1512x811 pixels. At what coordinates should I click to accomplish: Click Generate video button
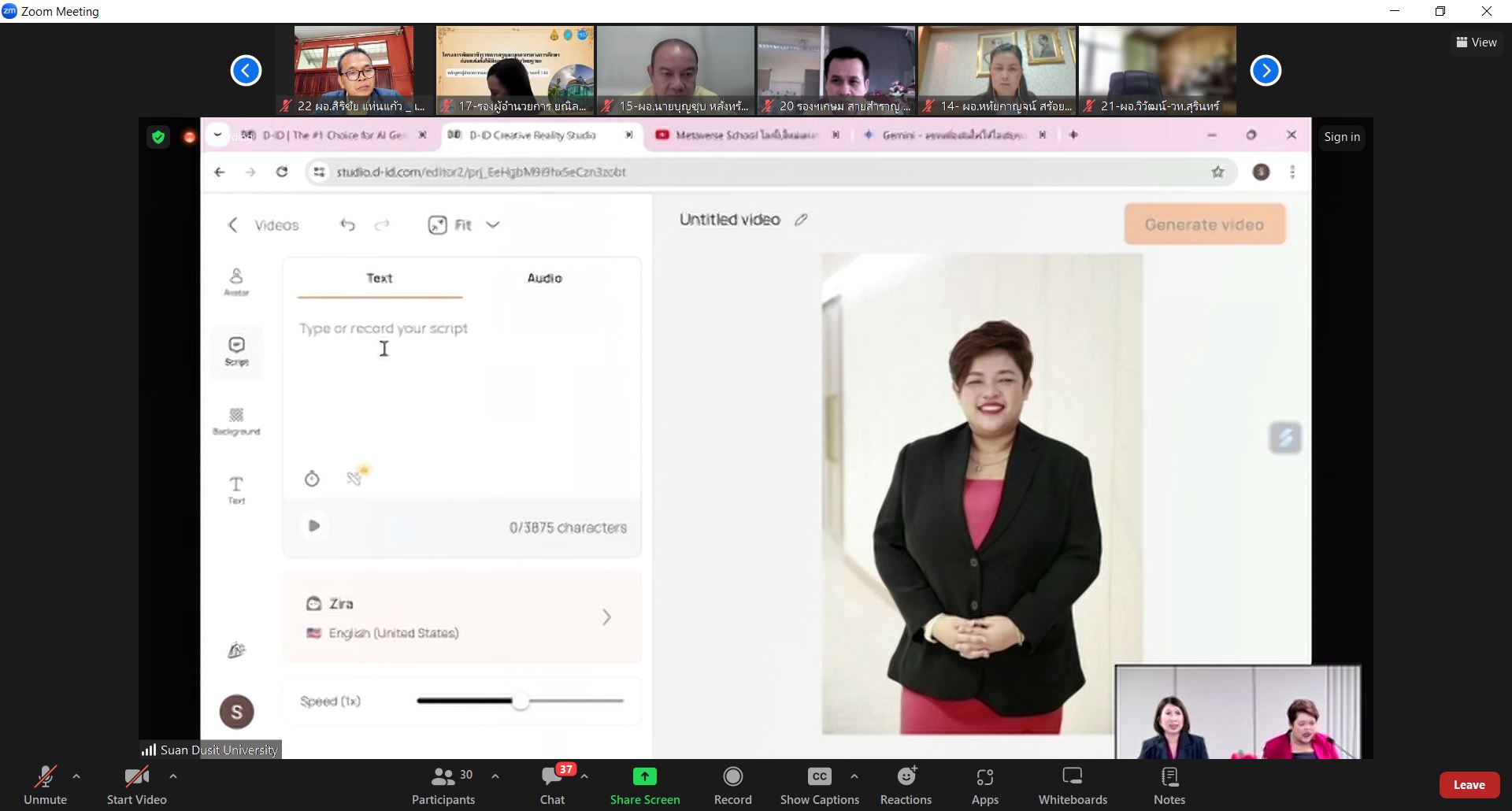[1205, 224]
